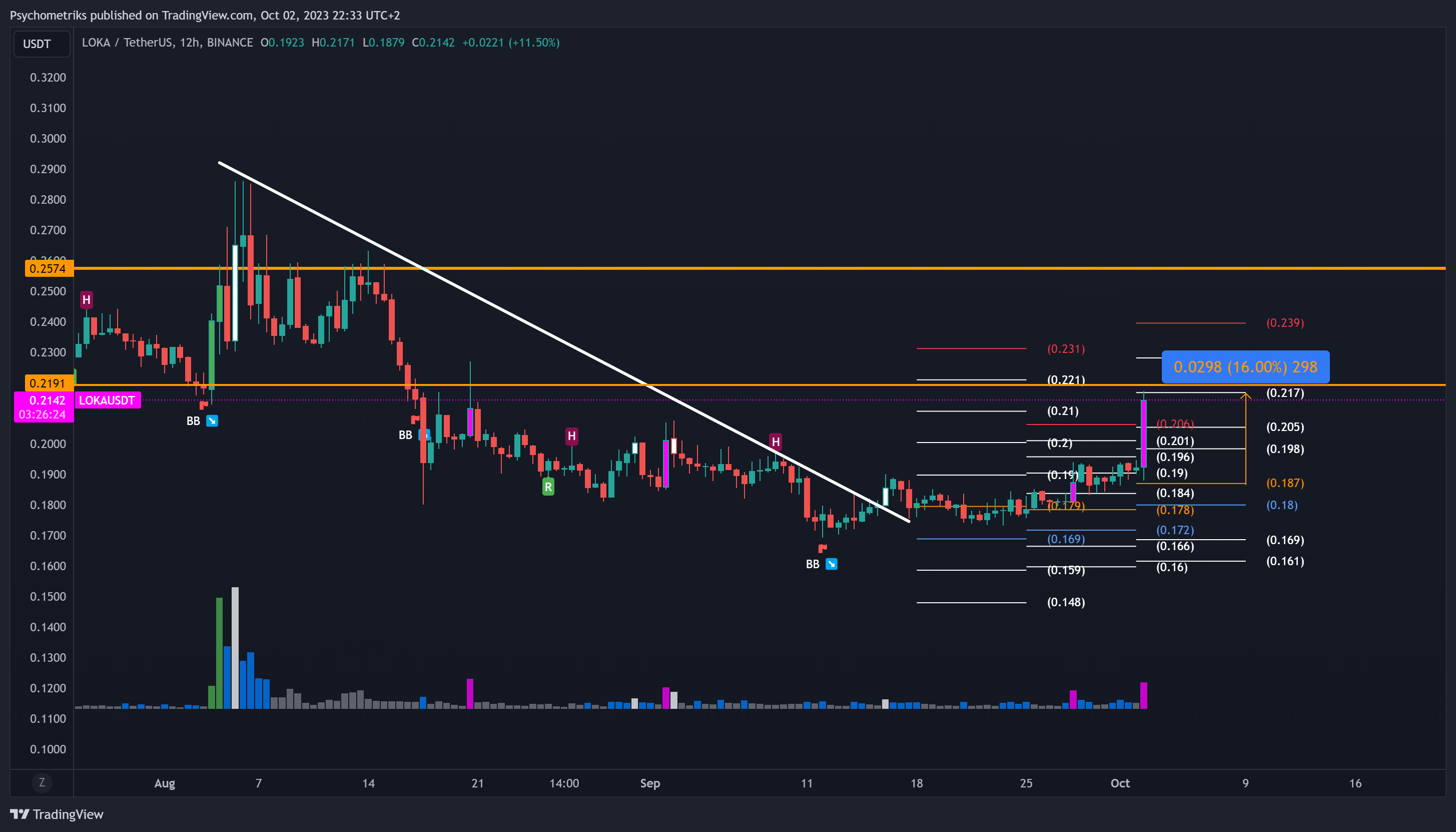The image size is (1456, 832).
Task: Select the blue (0.172) level label
Action: (x=1174, y=530)
